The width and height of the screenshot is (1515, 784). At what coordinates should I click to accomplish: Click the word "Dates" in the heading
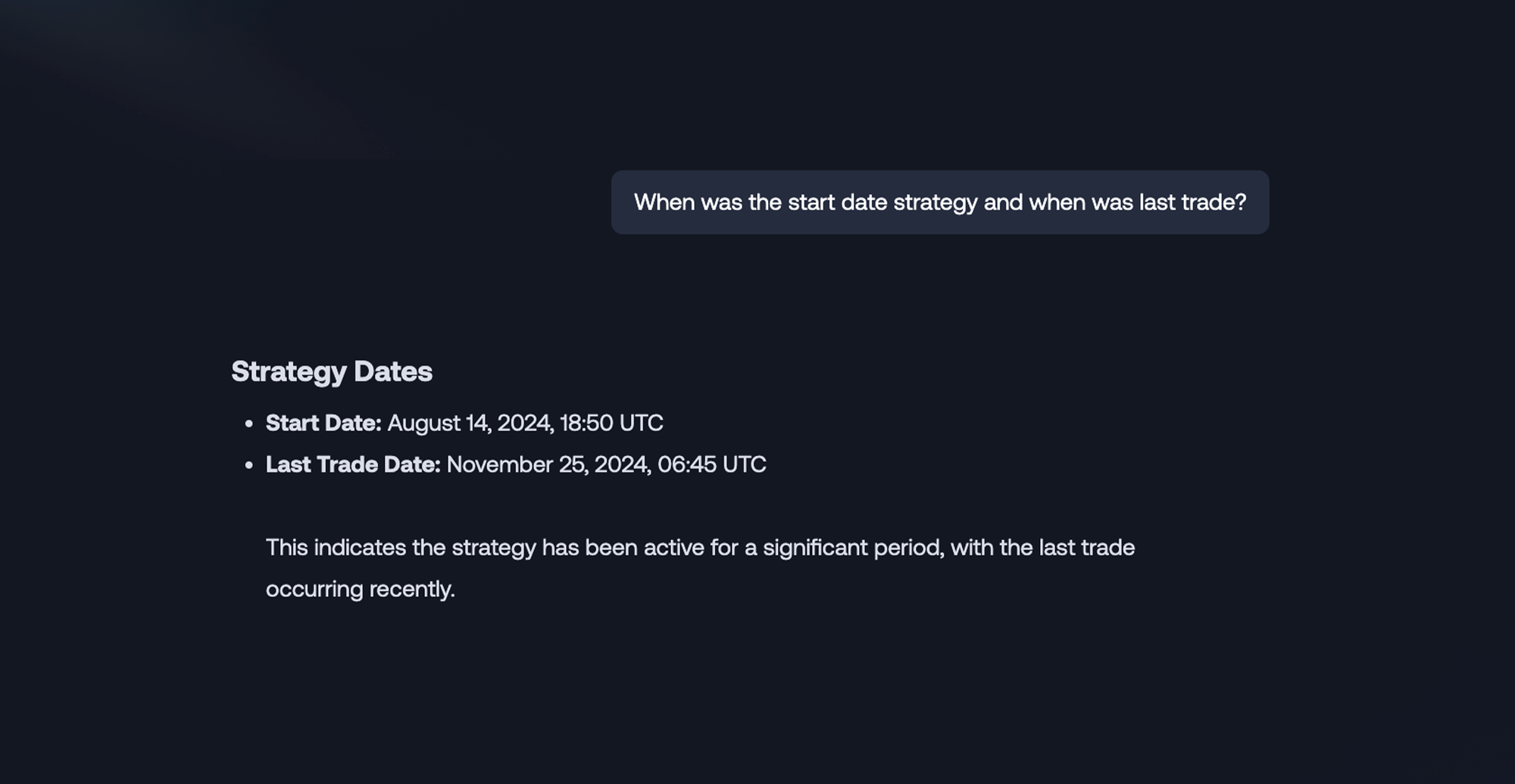(393, 371)
